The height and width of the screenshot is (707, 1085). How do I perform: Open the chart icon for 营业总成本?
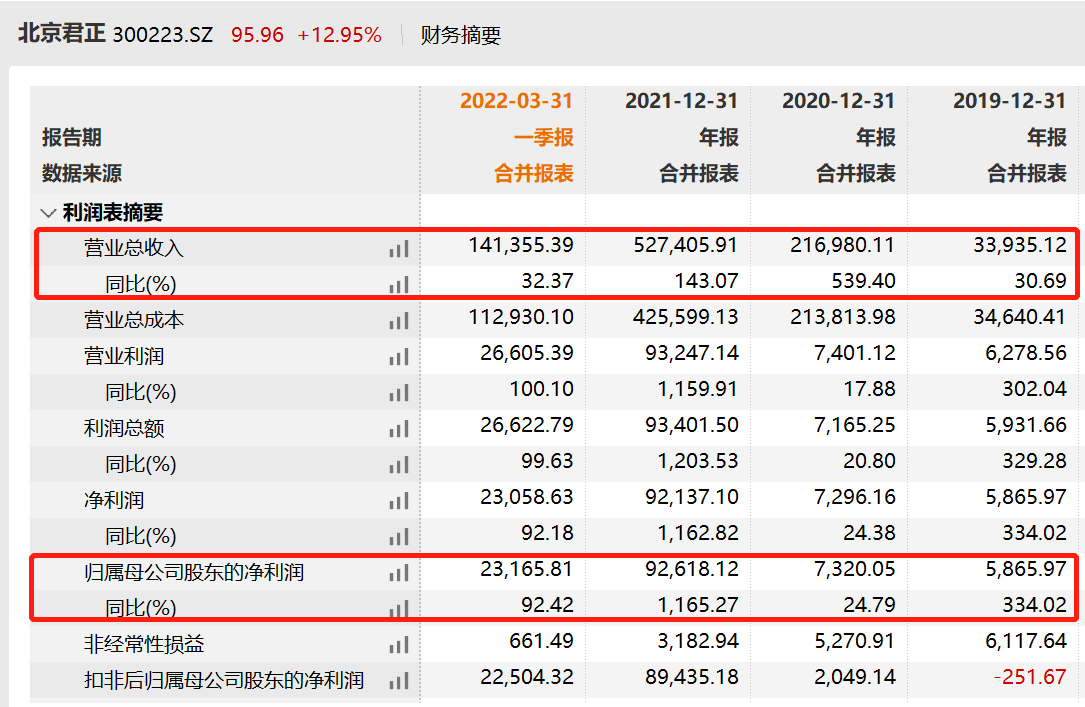(399, 321)
